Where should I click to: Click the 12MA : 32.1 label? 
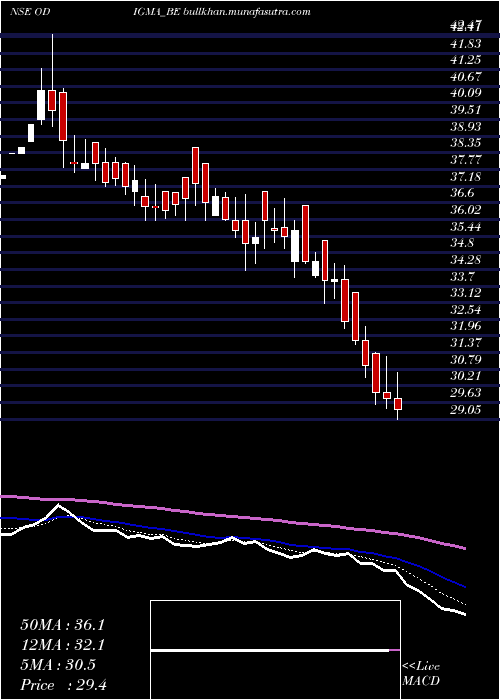[x=62, y=645]
